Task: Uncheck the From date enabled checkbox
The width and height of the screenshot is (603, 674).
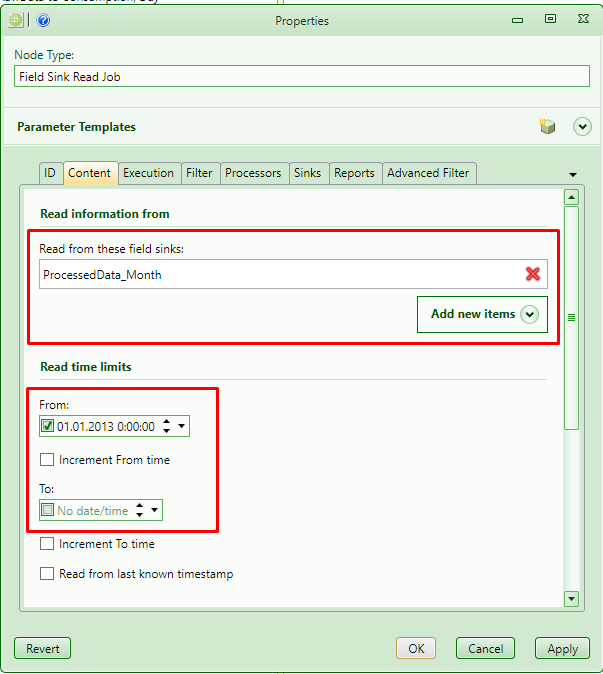Action: click(47, 426)
